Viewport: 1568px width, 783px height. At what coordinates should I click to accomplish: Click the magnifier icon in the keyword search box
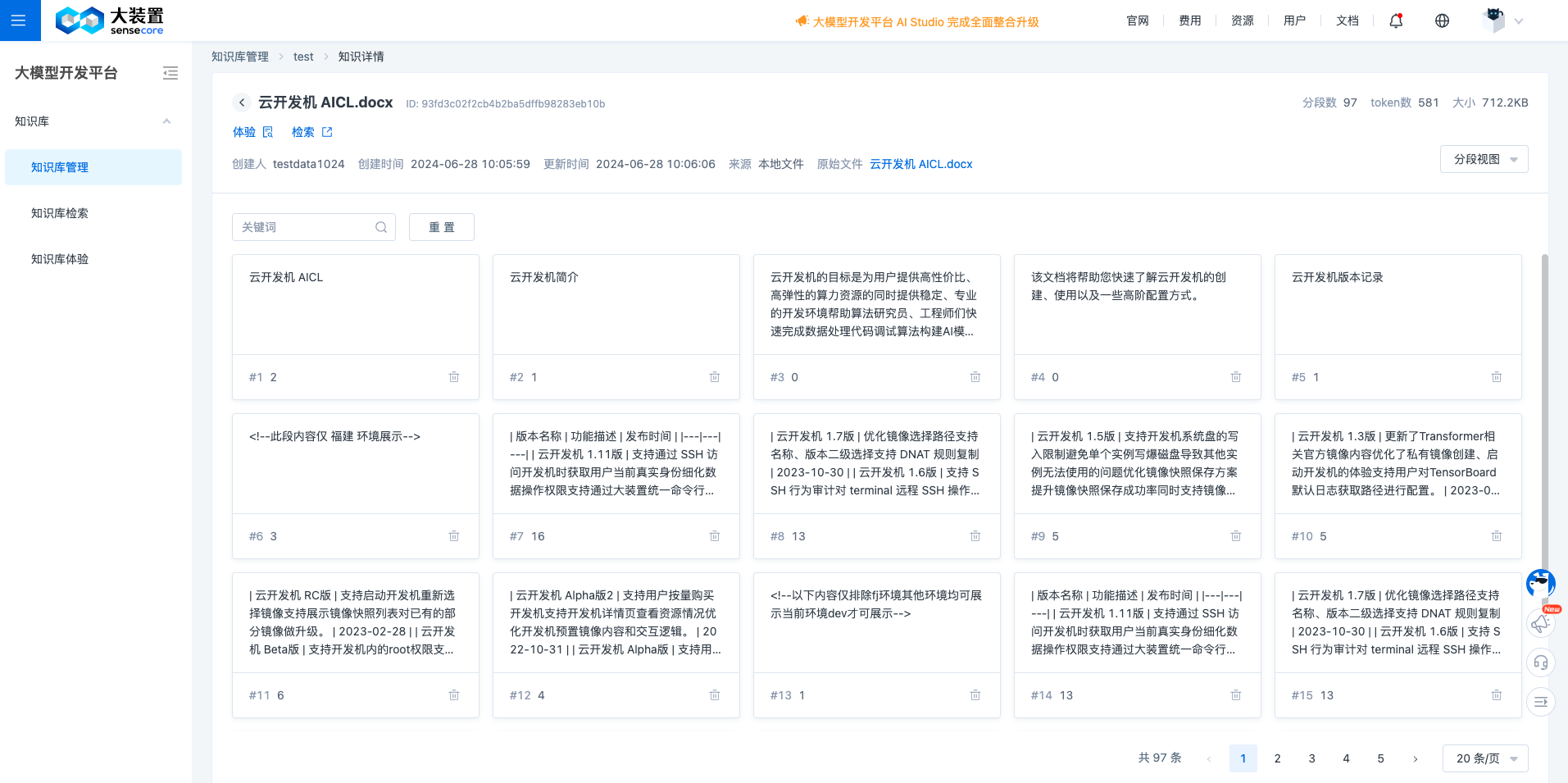(x=380, y=227)
